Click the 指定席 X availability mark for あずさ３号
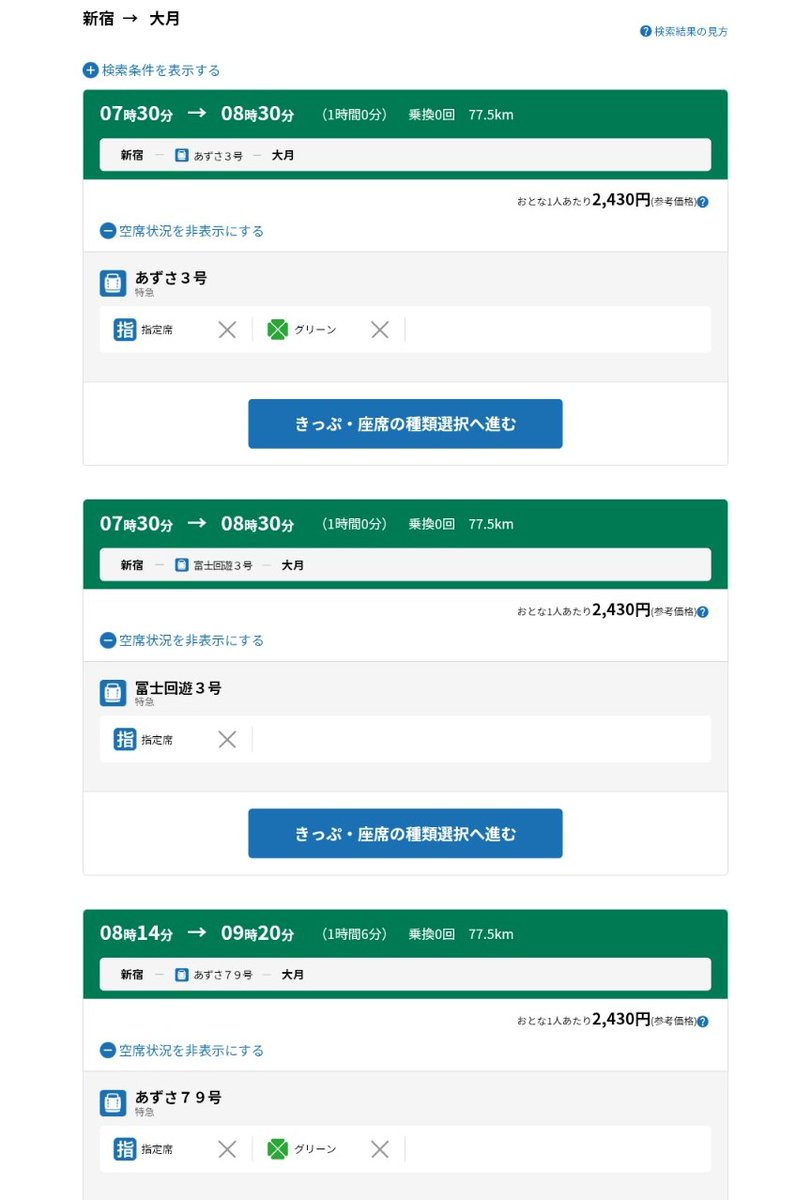This screenshot has width=811, height=1200. (227, 329)
